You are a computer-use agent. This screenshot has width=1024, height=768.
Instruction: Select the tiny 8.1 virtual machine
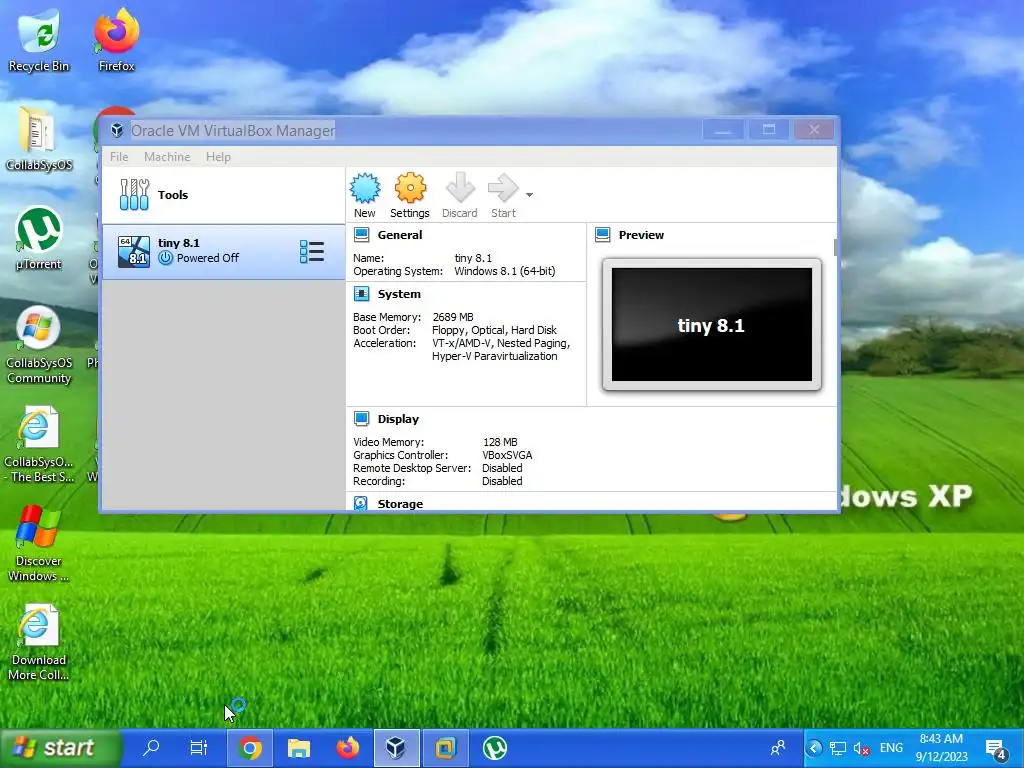[x=223, y=251]
